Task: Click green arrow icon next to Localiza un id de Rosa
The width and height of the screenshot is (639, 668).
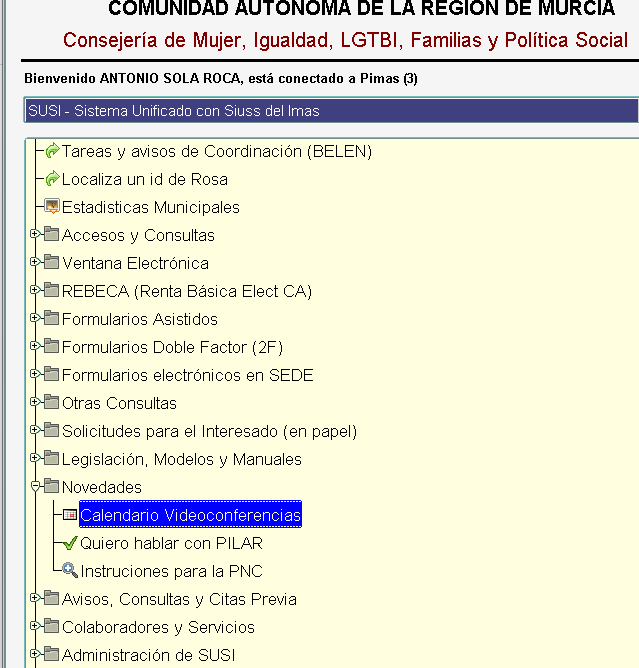Action: point(52,180)
